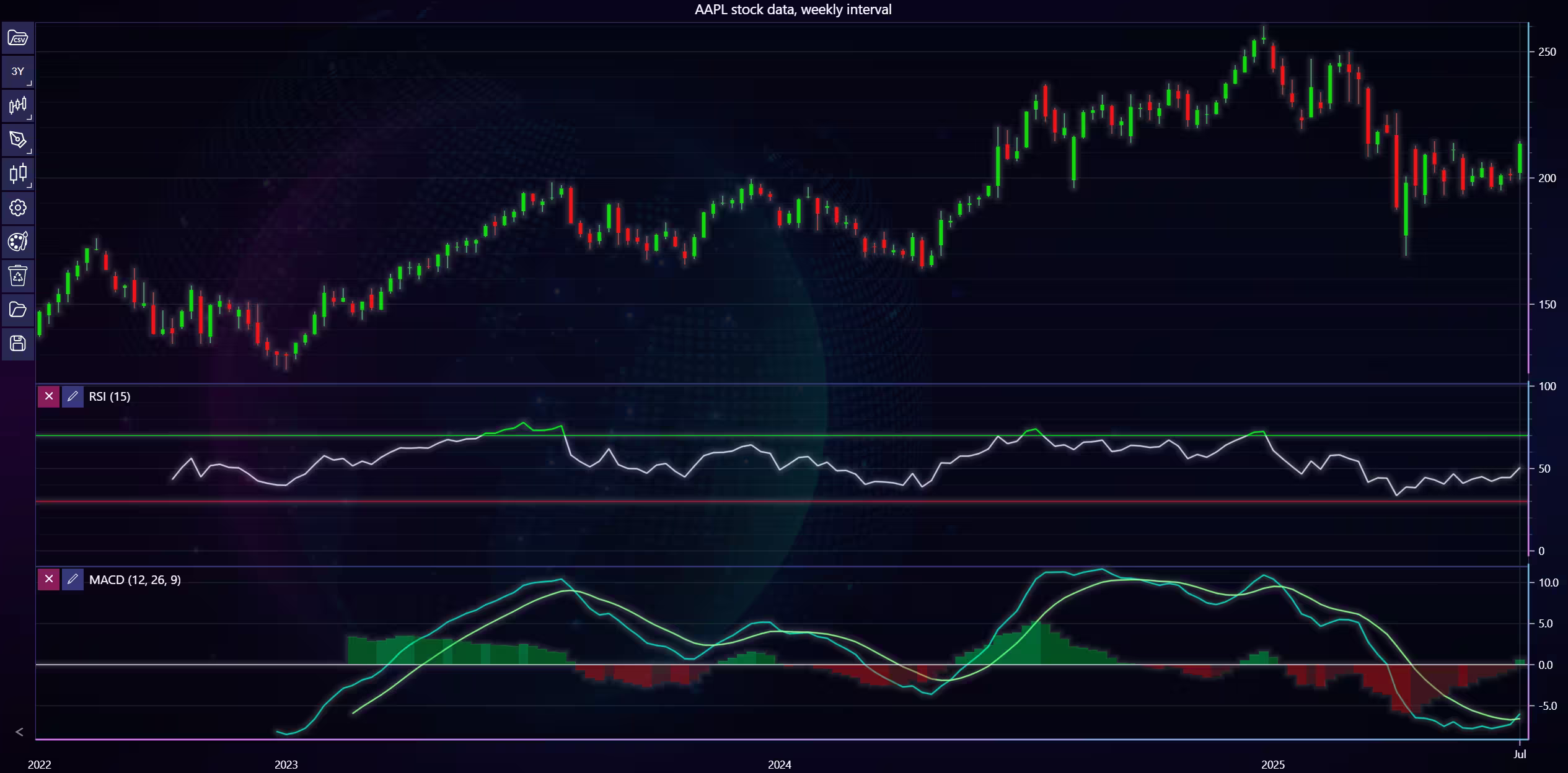Click the 'AAPL stock data, weekly interval' title
The width and height of the screenshot is (1568, 773).
click(x=793, y=9)
